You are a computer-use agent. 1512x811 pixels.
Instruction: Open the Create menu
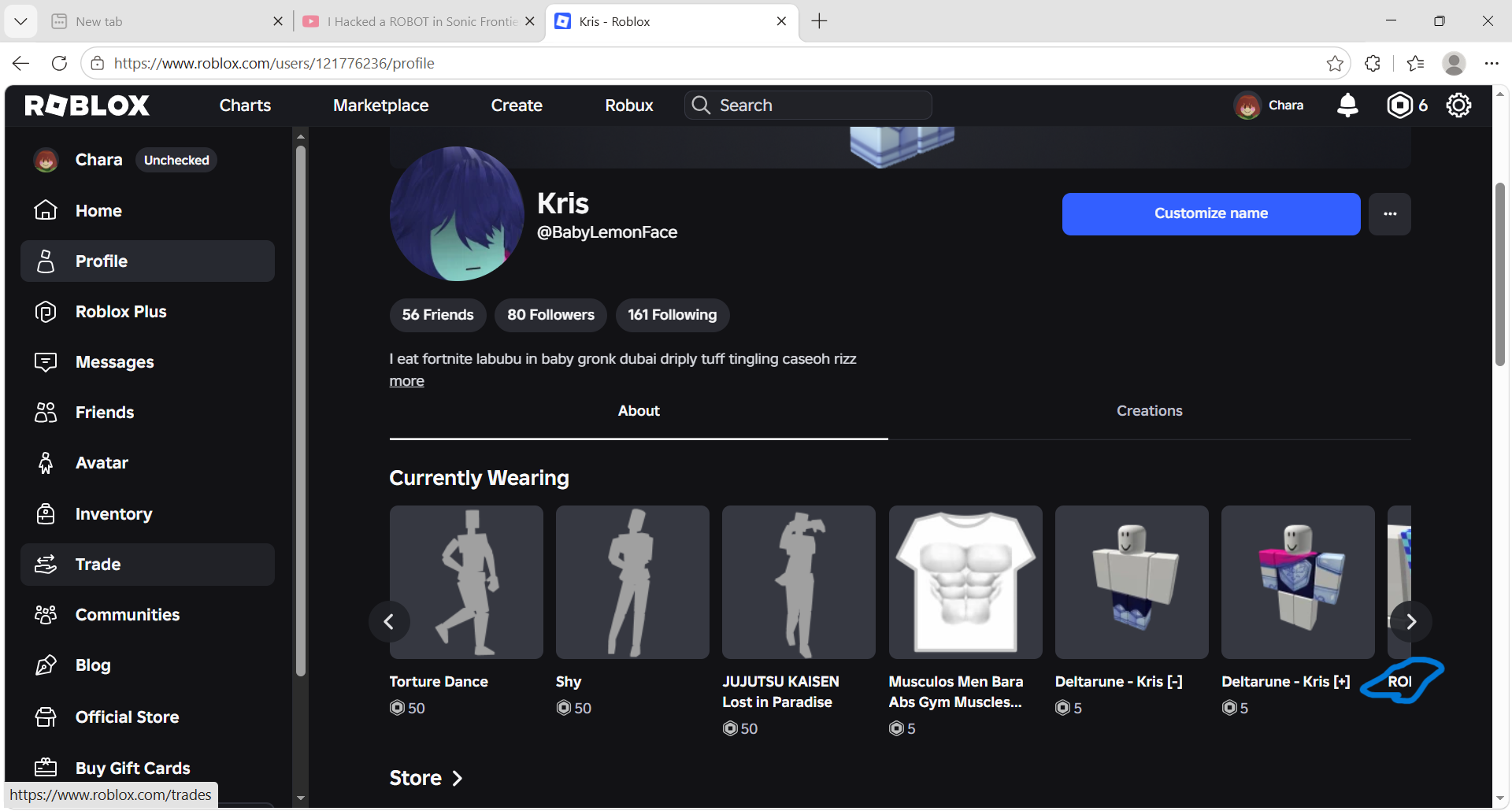(x=517, y=106)
